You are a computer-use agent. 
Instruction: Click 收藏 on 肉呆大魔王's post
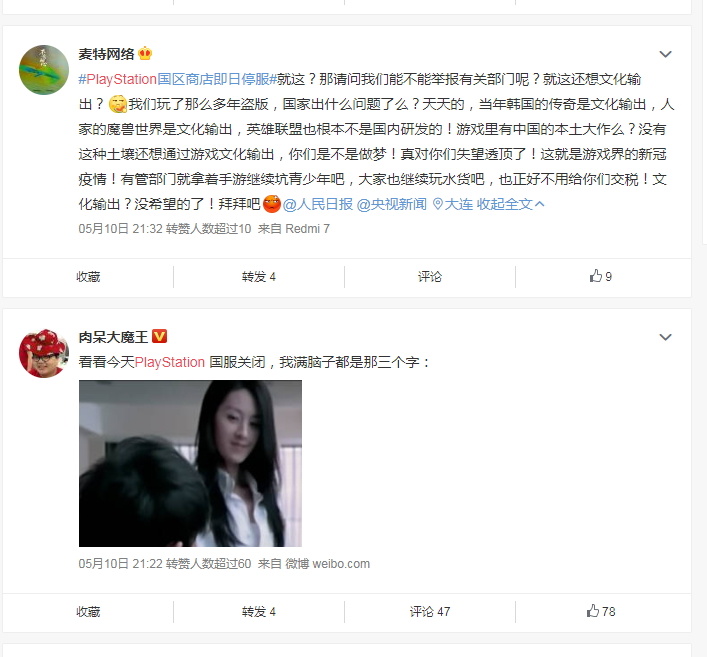[88, 611]
